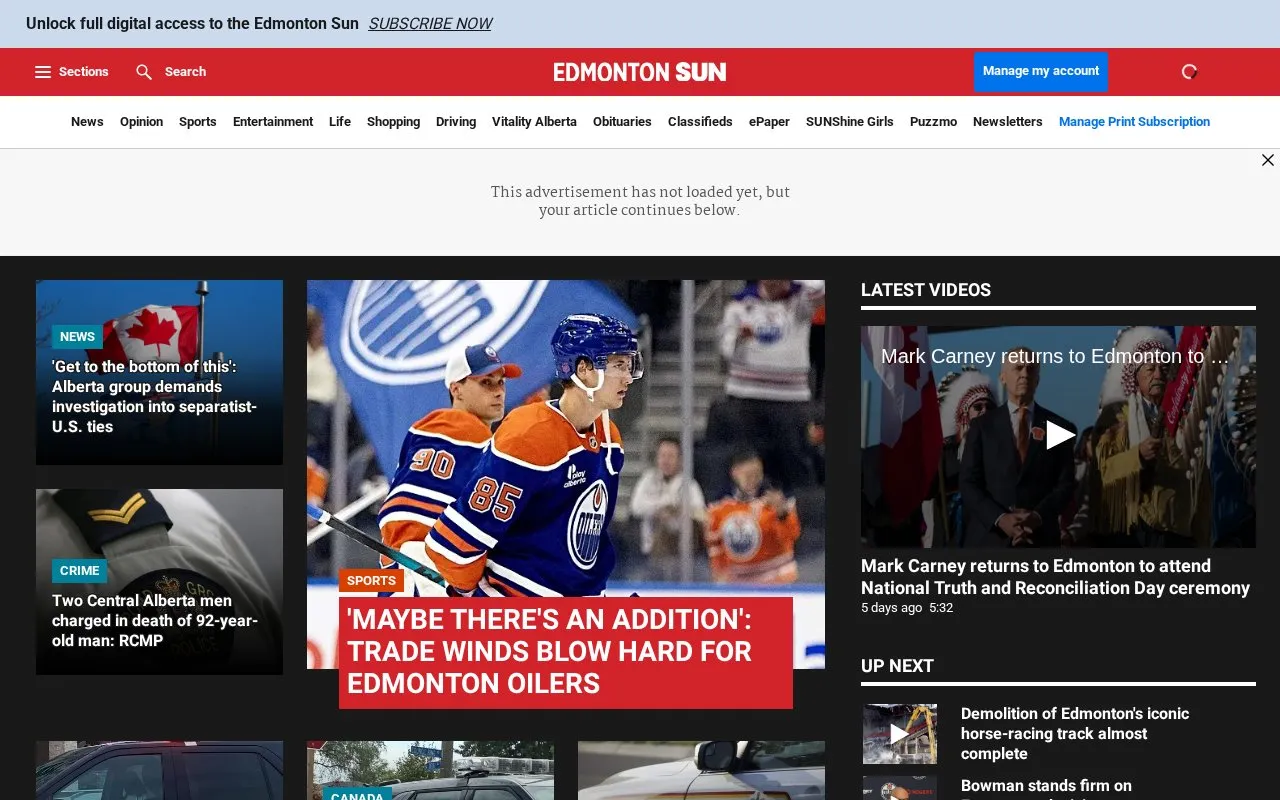
Task: Open Mark Carney returns to Edmonton video title
Action: (x=1055, y=577)
